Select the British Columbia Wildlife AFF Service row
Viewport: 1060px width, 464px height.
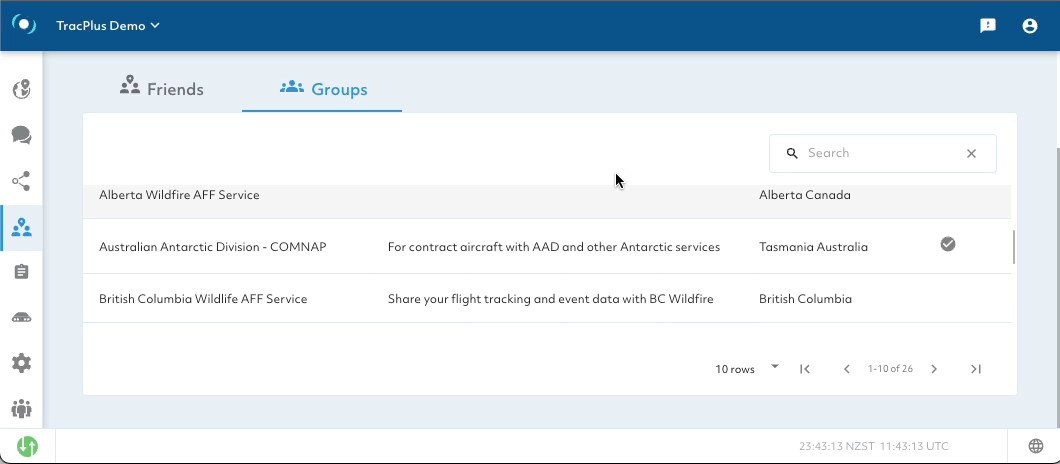[203, 299]
